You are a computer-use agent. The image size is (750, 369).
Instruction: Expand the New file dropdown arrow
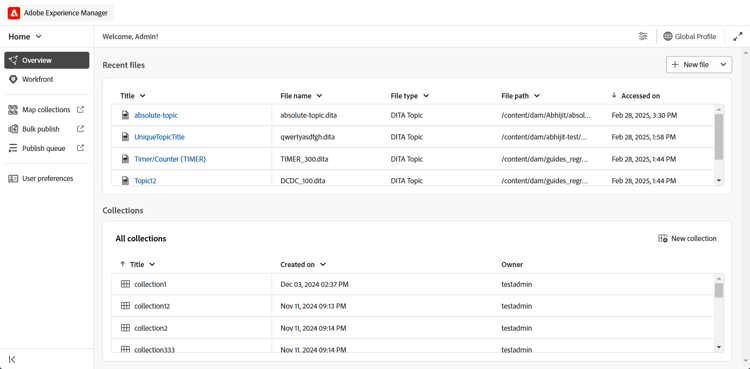pos(723,65)
